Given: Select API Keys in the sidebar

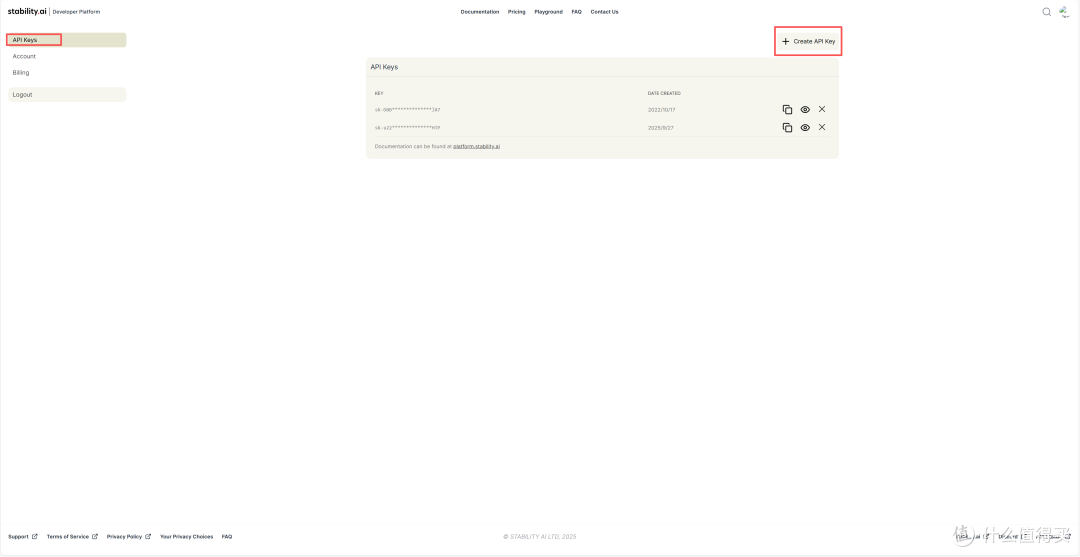Looking at the screenshot, I should click(67, 40).
